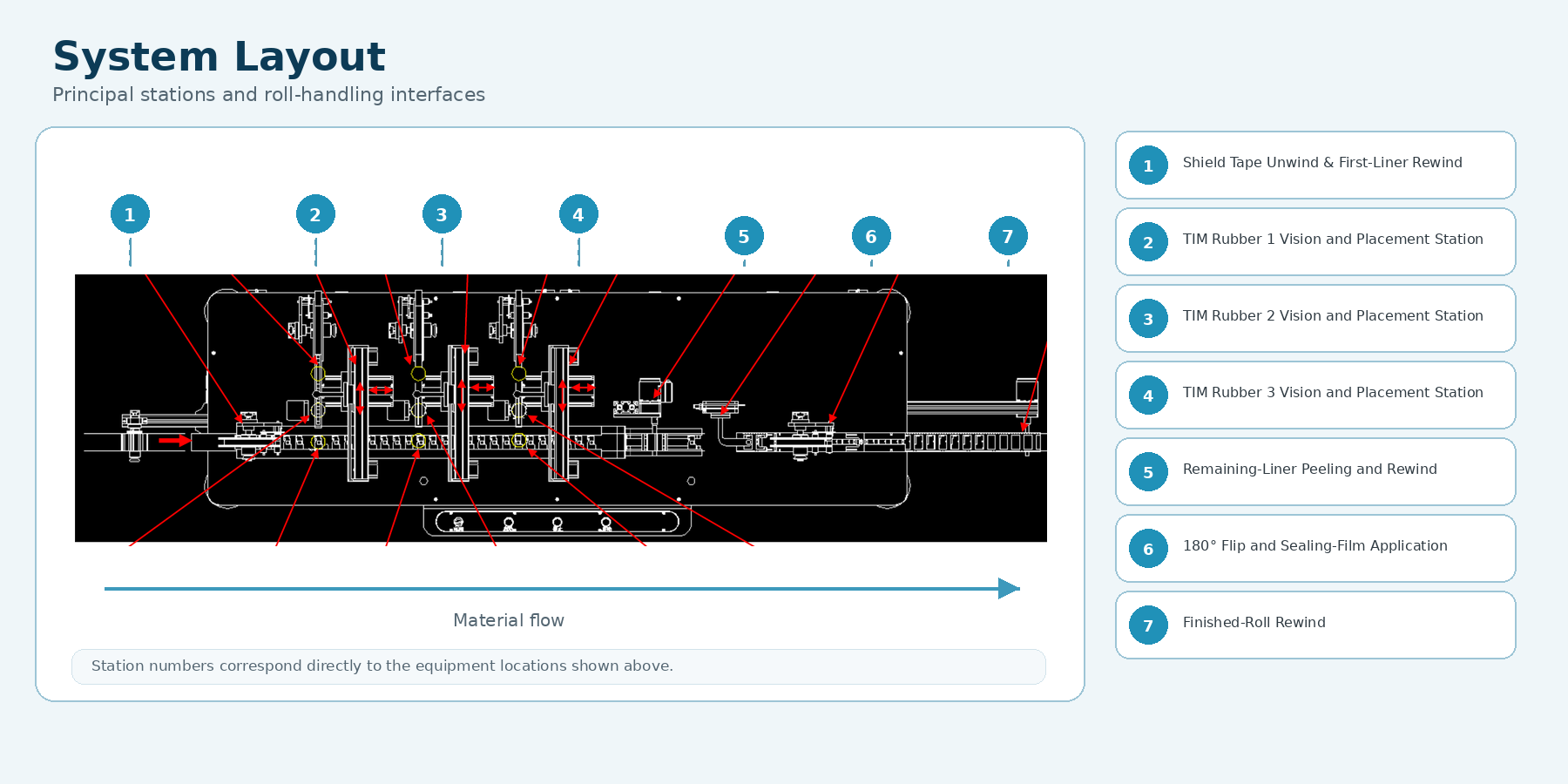Click legend badge 4 beside TIM Rubber 3

(1148, 395)
